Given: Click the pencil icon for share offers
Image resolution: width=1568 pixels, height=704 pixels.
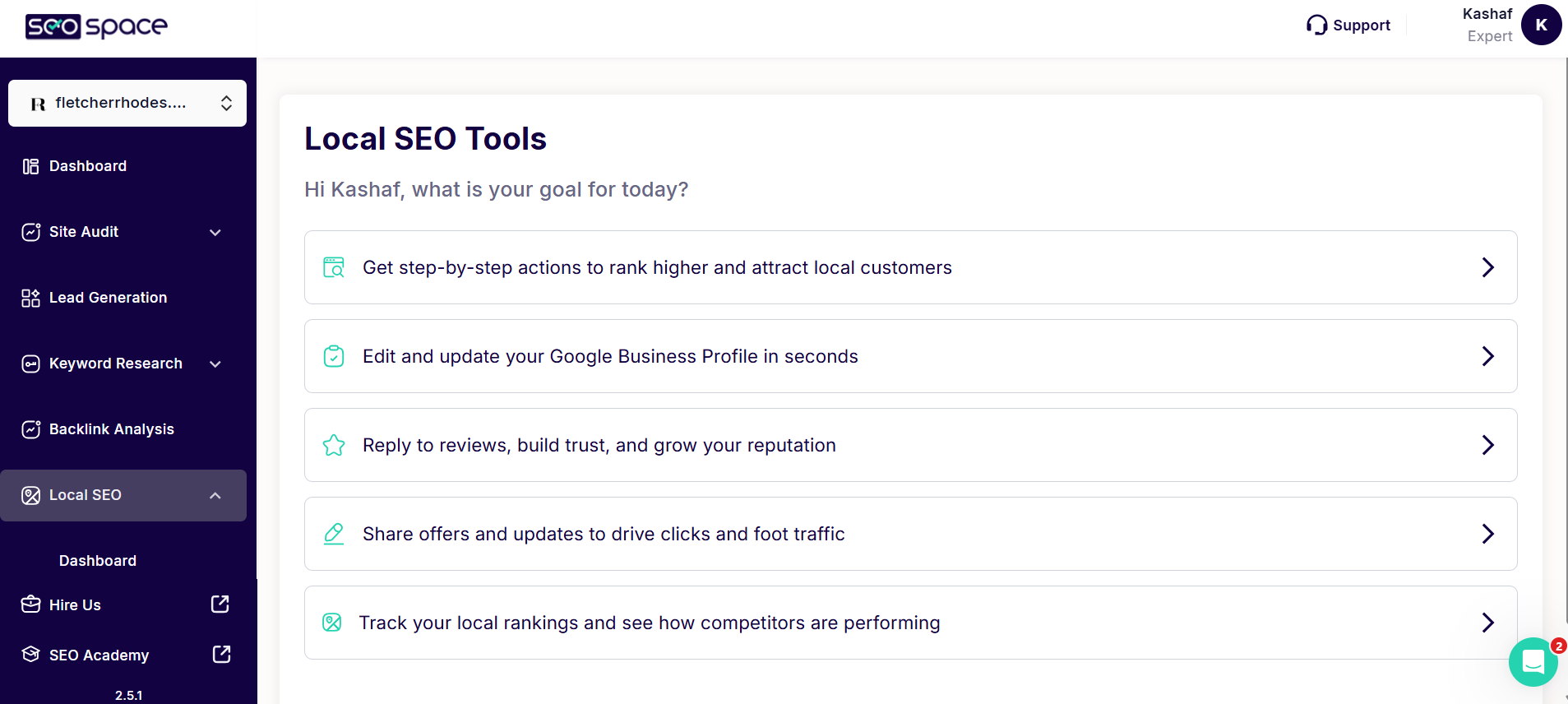Looking at the screenshot, I should coord(334,534).
